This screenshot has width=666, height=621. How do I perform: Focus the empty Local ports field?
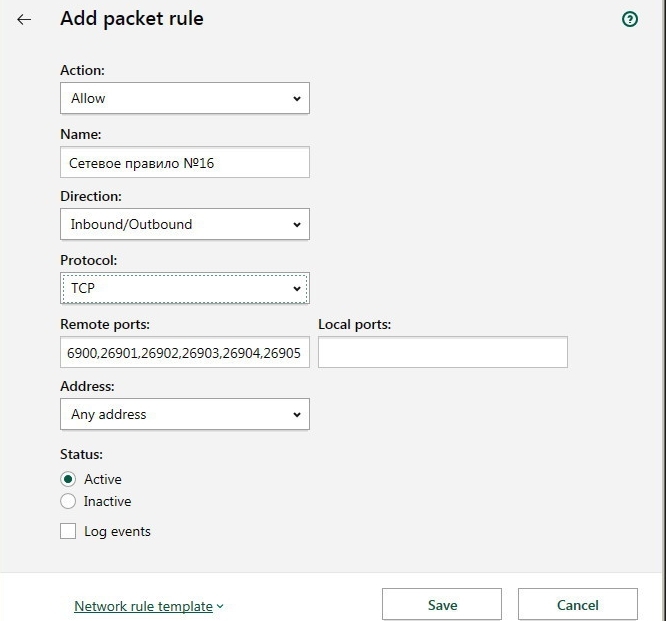pyautogui.click(x=442, y=352)
